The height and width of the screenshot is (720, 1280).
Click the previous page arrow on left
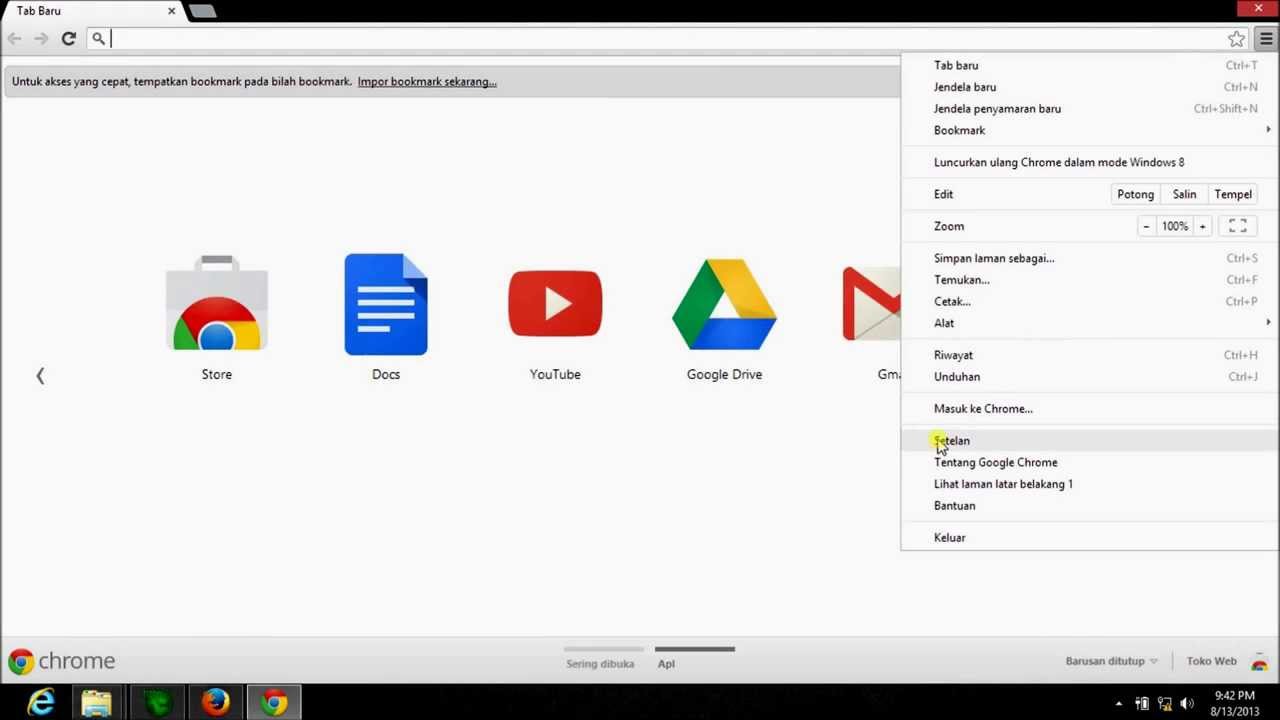(40, 375)
